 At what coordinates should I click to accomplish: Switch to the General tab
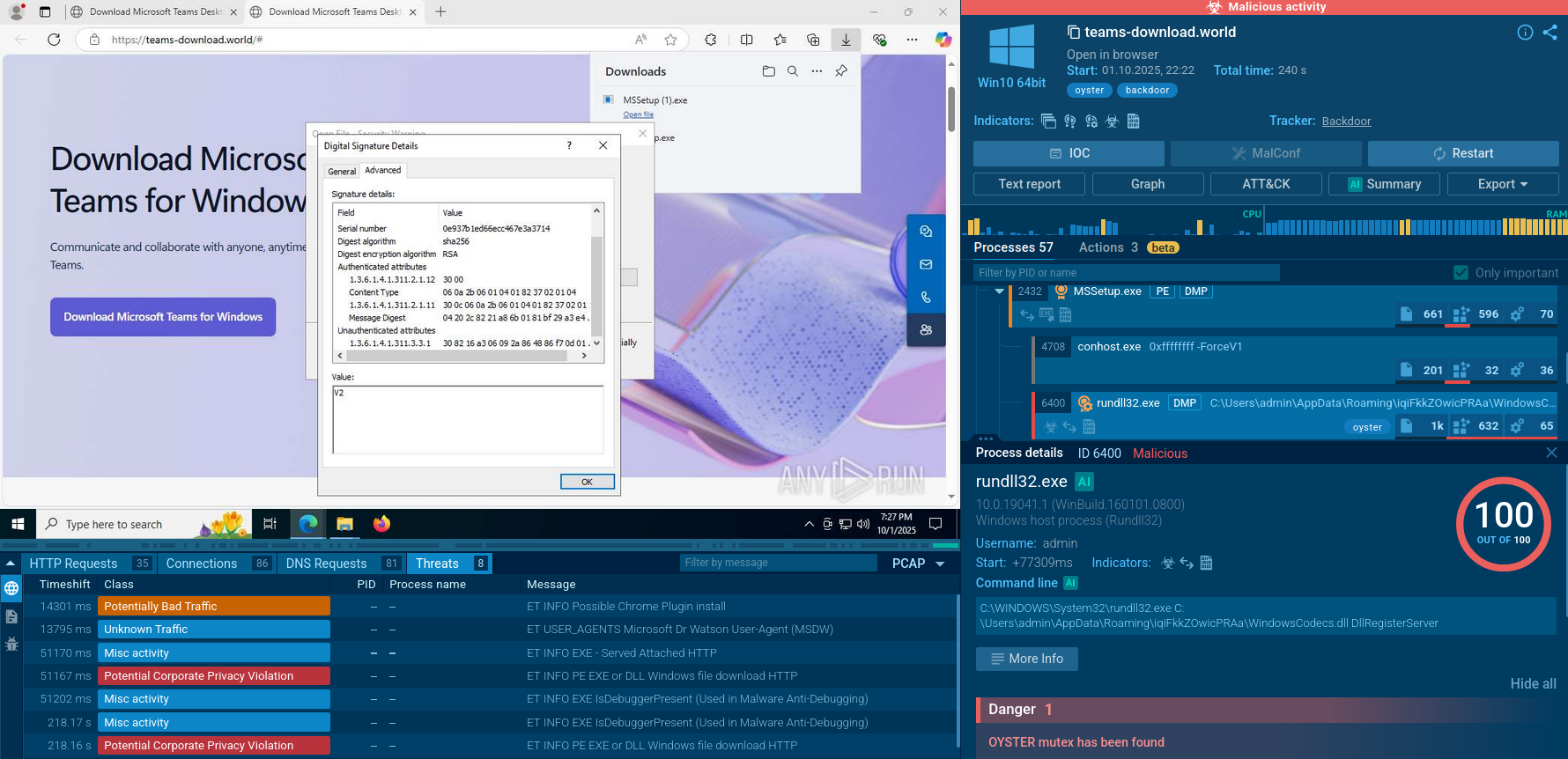pyautogui.click(x=342, y=172)
